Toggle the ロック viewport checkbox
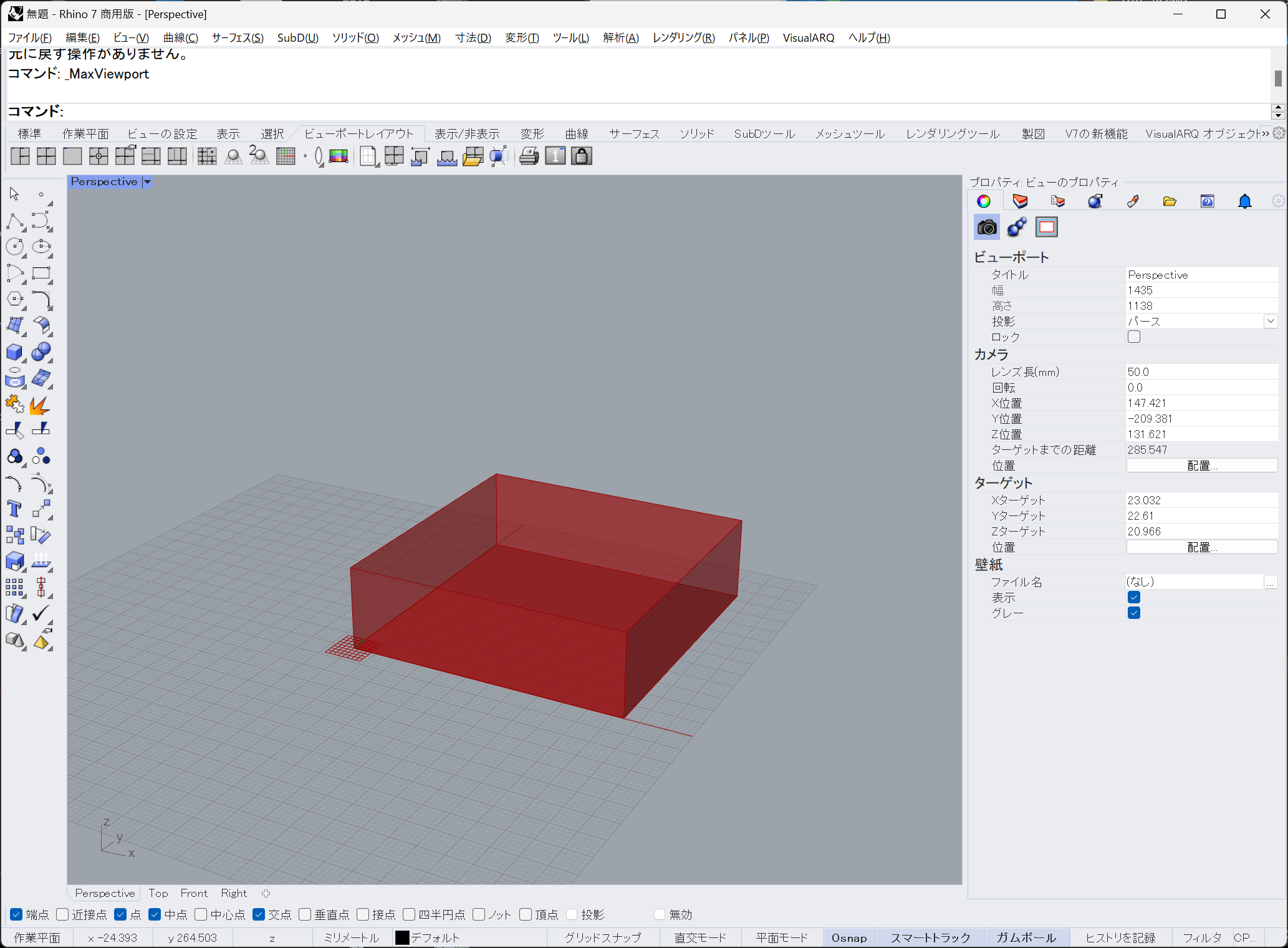1288x948 pixels. click(1133, 337)
